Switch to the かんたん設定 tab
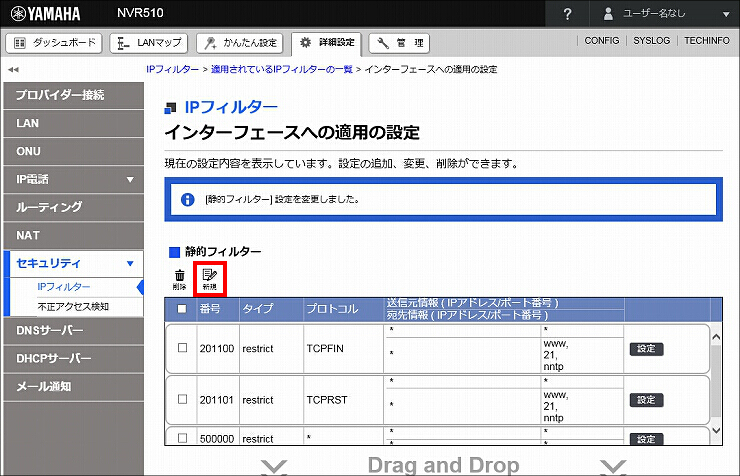 [x=240, y=43]
